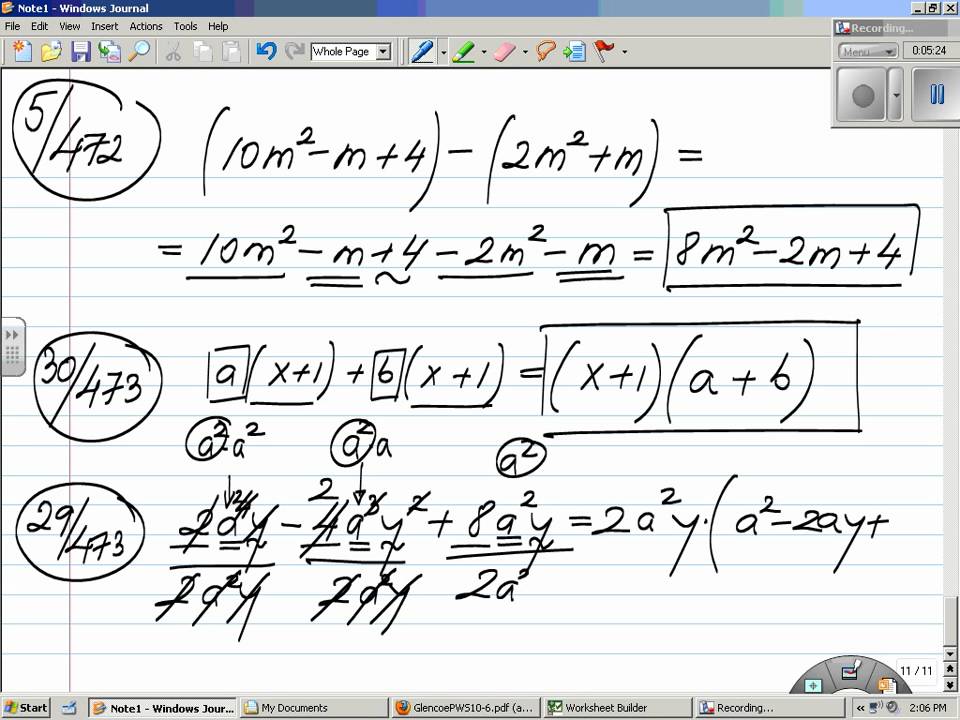
Task: Click the scrollbar down arrow
Action: [950, 654]
